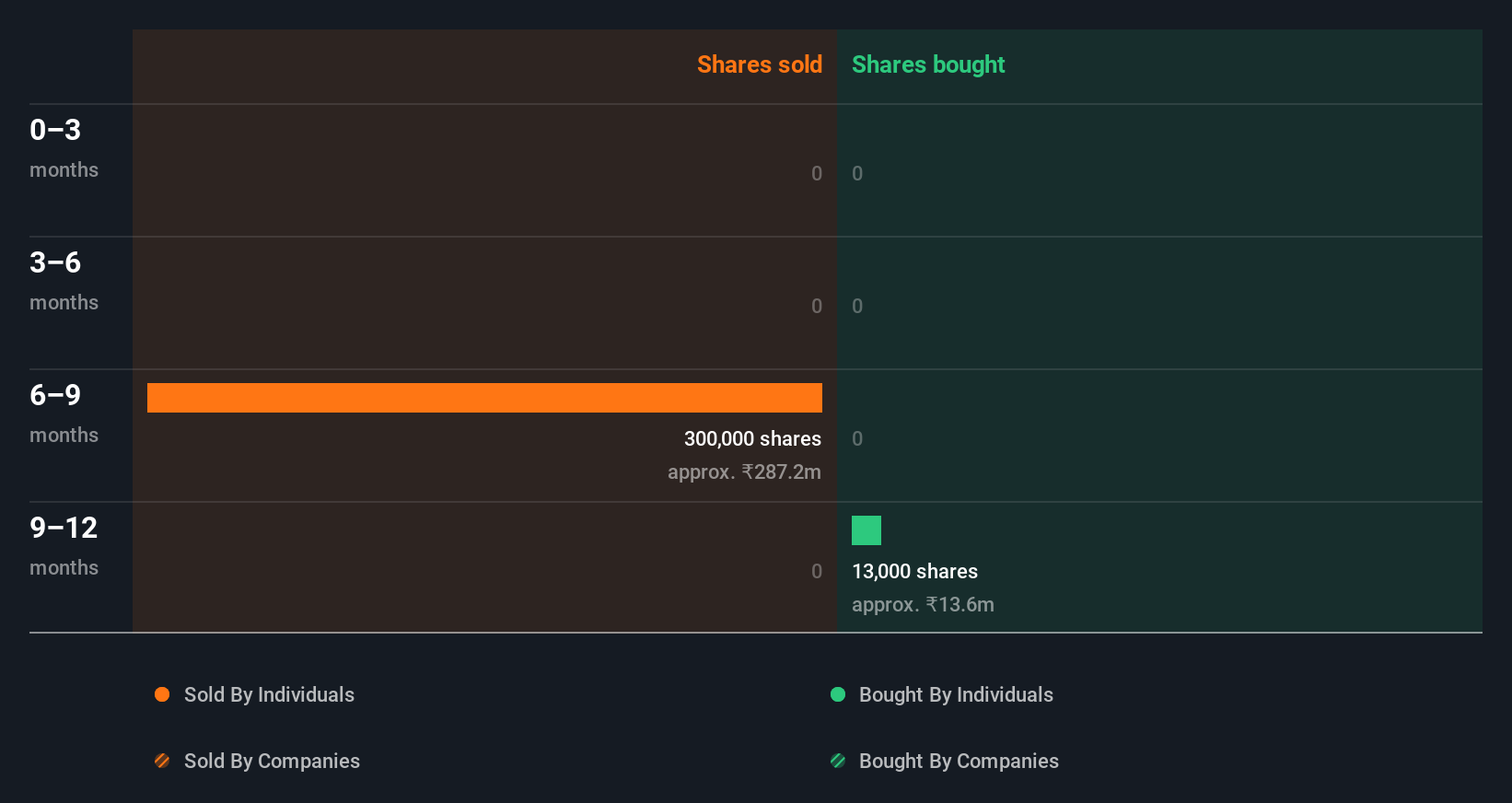Click the green Bought By Individuals legend dot
1512x803 pixels.
838,694
